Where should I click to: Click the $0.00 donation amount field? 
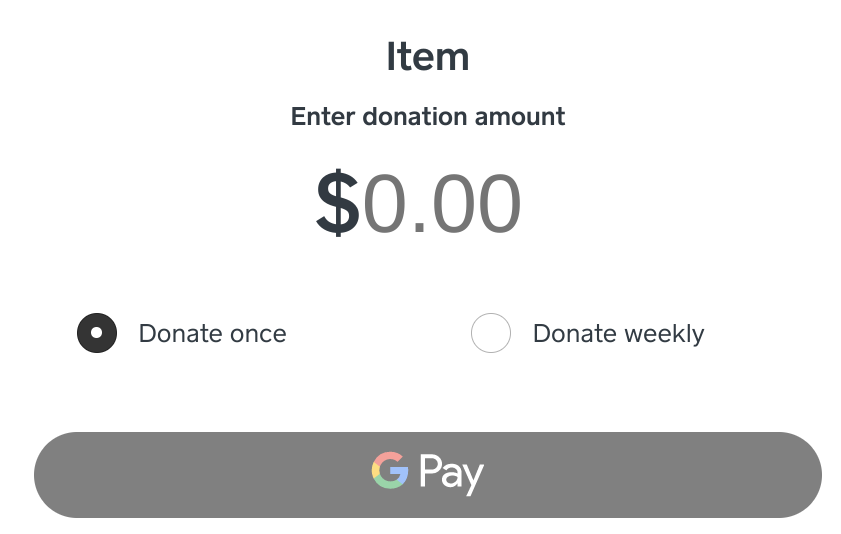tap(418, 203)
